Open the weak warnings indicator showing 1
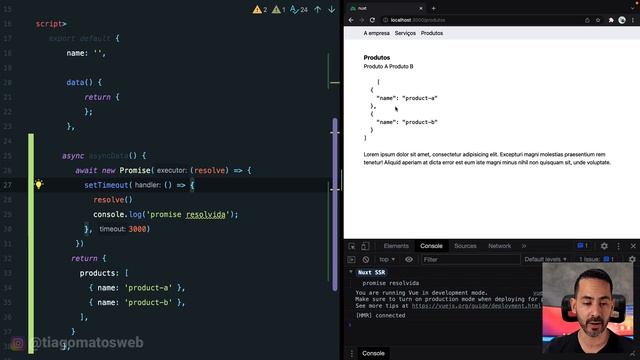The width and height of the screenshot is (640, 360). point(279,9)
